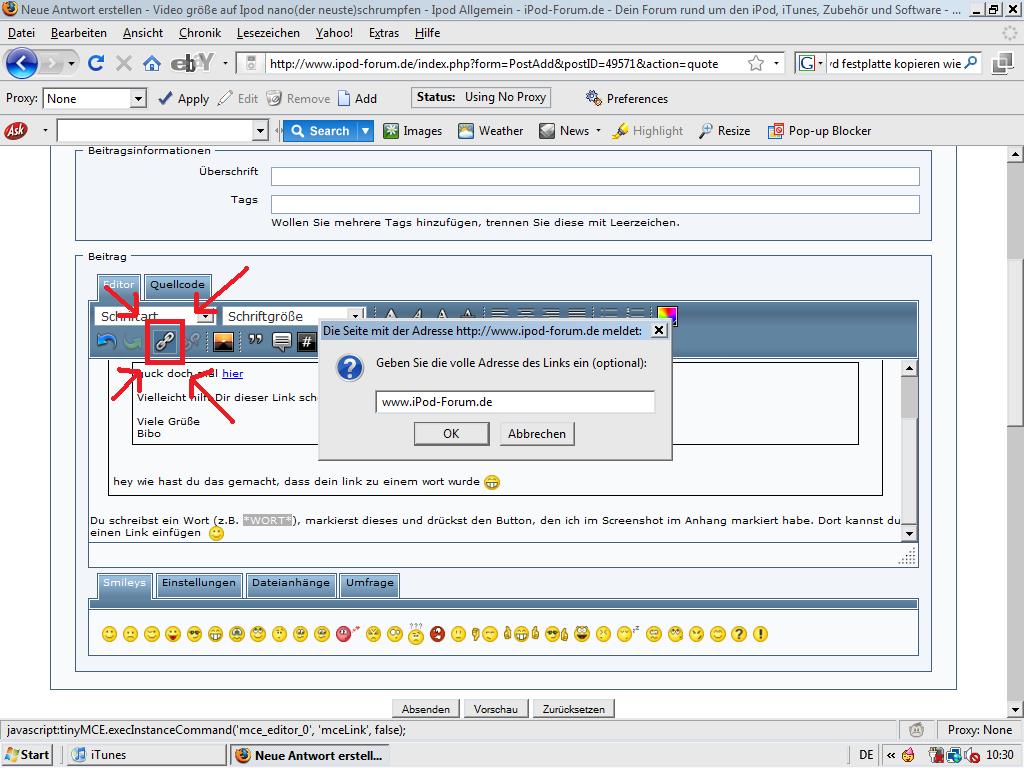The image size is (1024, 768).
Task: Click into the Tags input field
Action: pos(595,204)
